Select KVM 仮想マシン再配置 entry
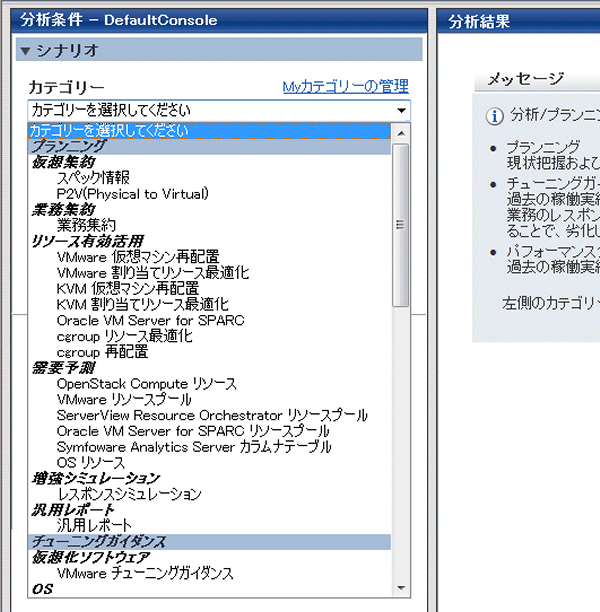 coord(128,288)
